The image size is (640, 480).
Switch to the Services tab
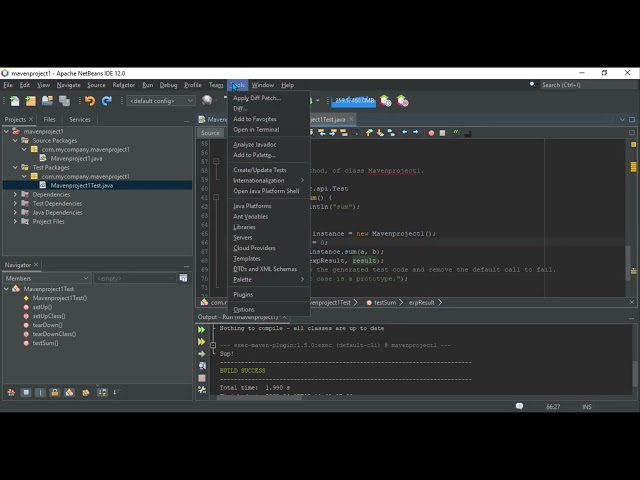pyautogui.click(x=80, y=120)
